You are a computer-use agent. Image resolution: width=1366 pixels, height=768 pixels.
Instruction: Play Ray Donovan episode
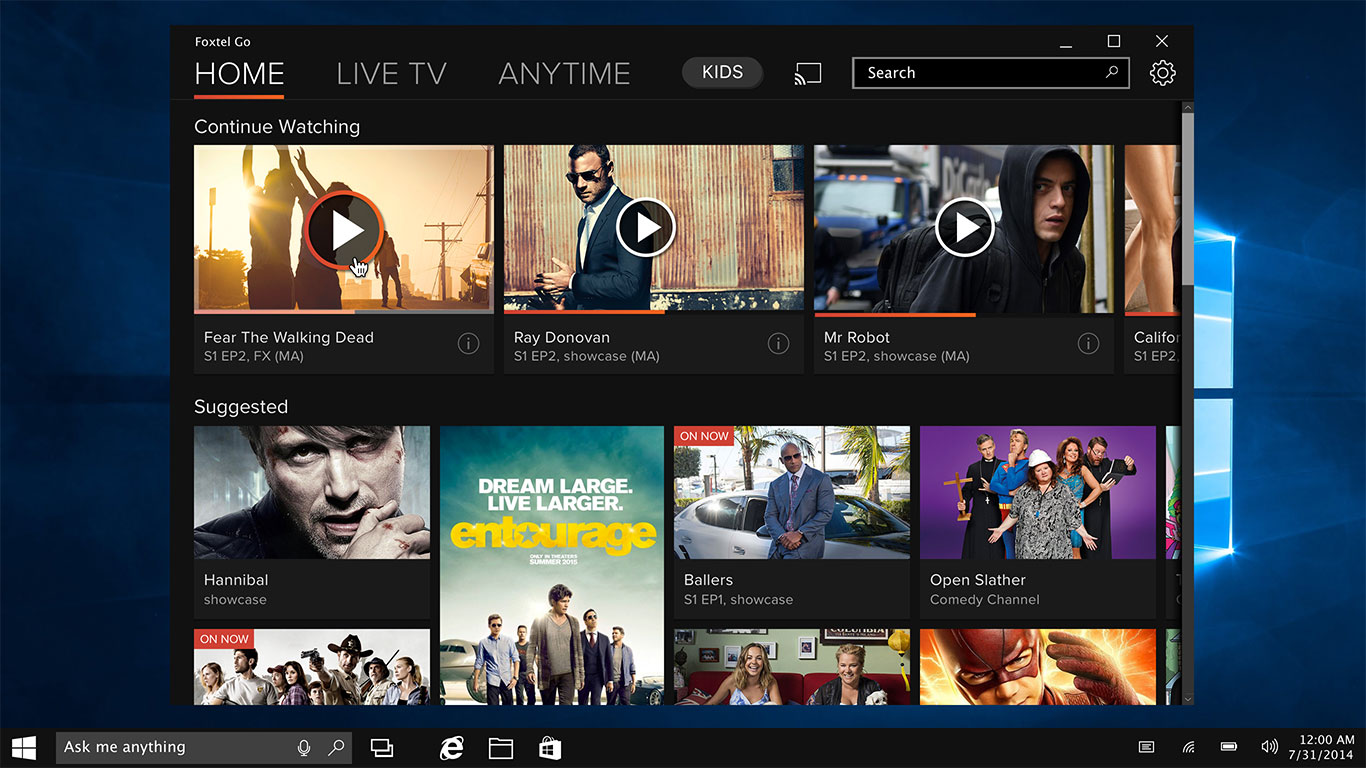coord(645,228)
